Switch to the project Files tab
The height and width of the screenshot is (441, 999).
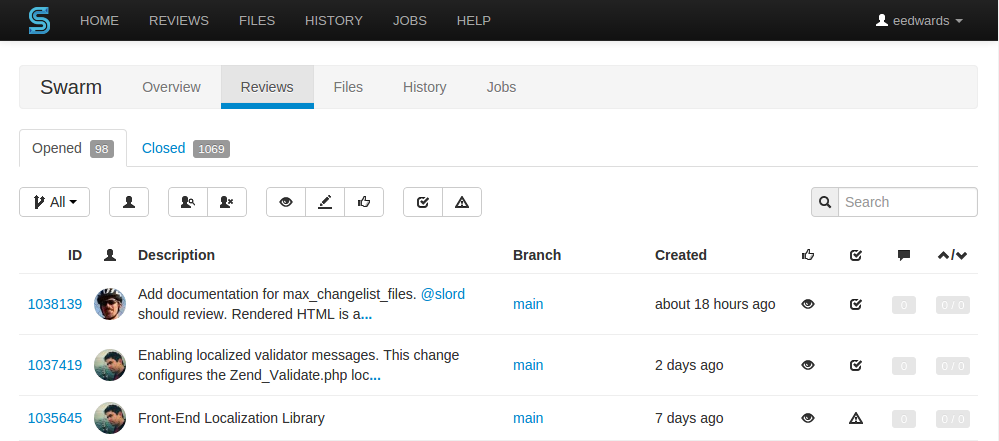tap(348, 87)
